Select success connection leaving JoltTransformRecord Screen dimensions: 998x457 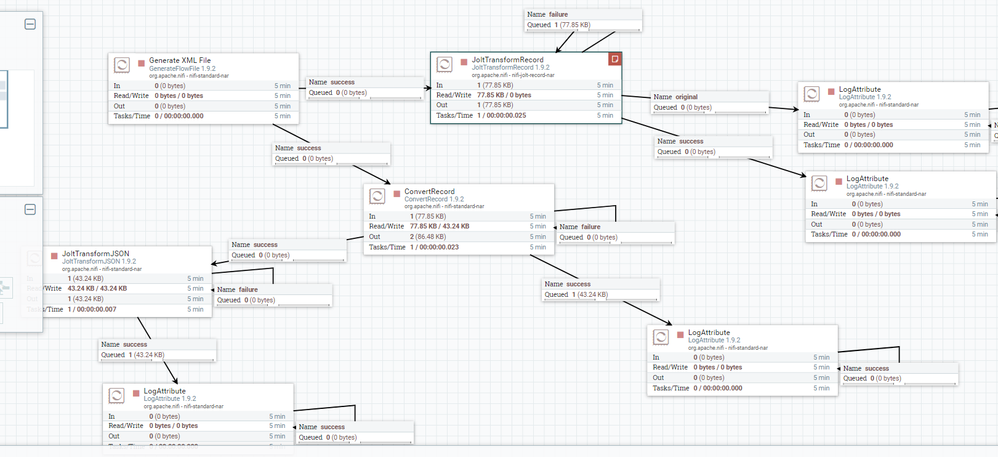coord(714,146)
